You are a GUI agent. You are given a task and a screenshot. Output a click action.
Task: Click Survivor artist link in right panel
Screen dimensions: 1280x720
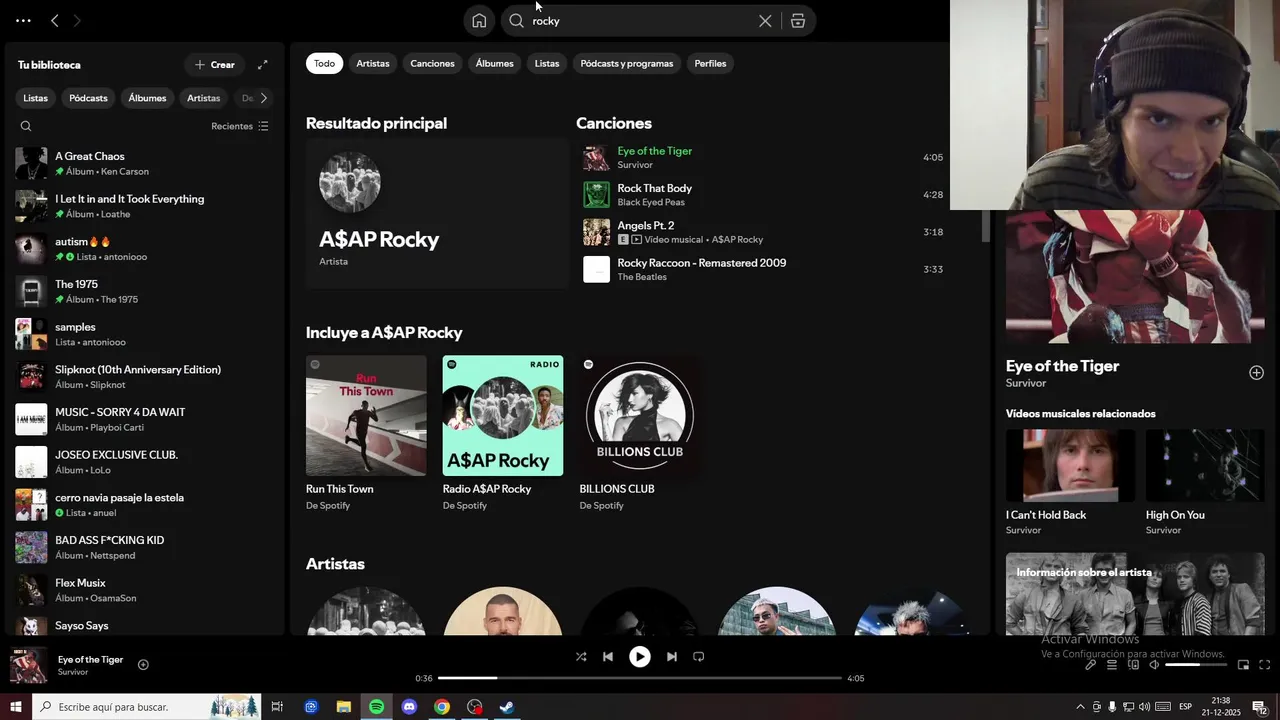(x=1026, y=383)
